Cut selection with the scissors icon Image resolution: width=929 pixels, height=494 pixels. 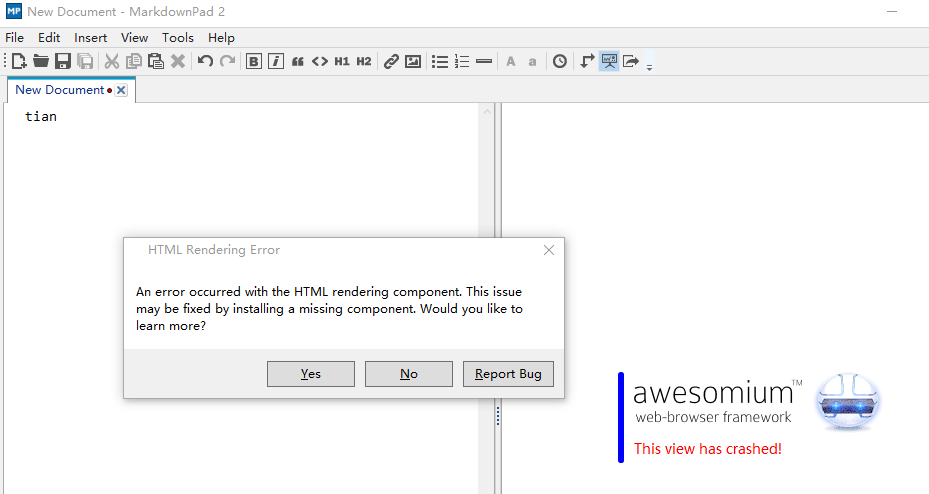coord(111,61)
